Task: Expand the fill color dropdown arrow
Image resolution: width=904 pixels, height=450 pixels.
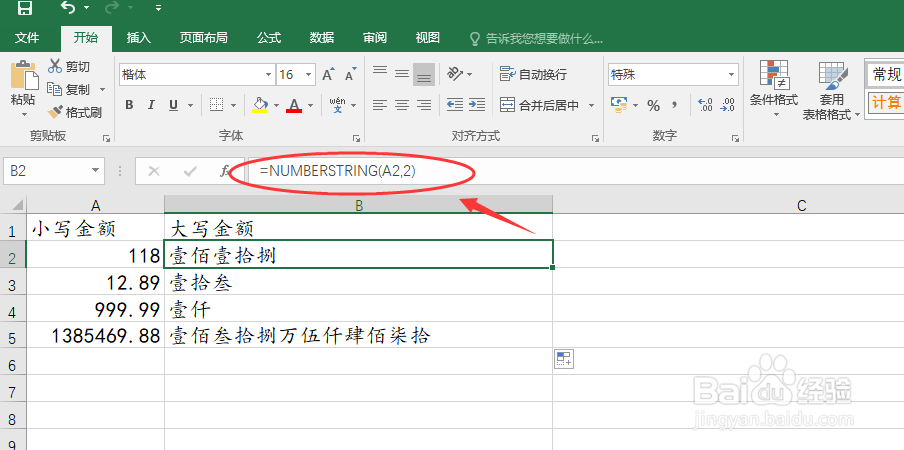Action: [x=277, y=105]
